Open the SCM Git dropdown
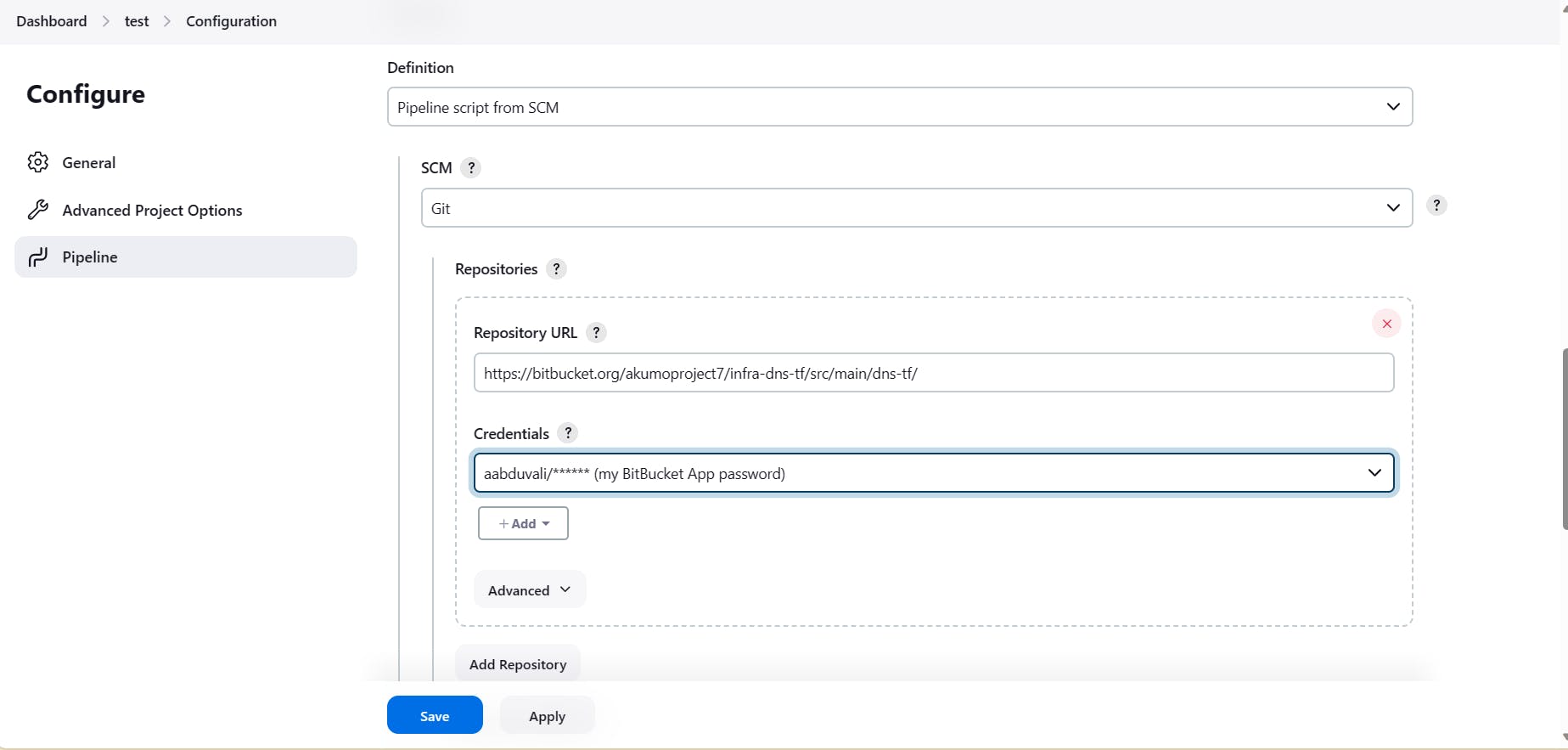 pos(917,208)
